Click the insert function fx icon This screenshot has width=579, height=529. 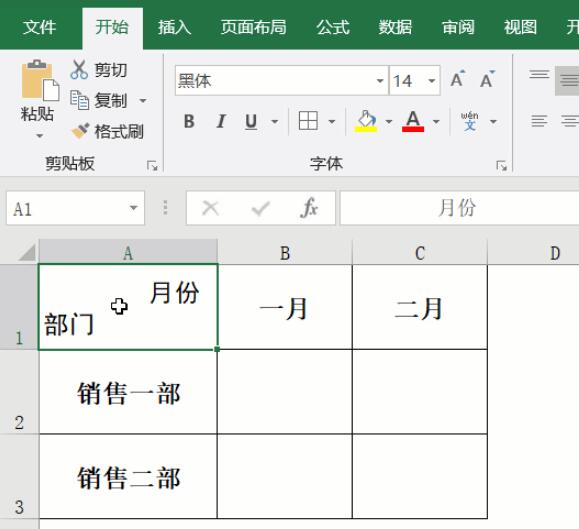[309, 208]
